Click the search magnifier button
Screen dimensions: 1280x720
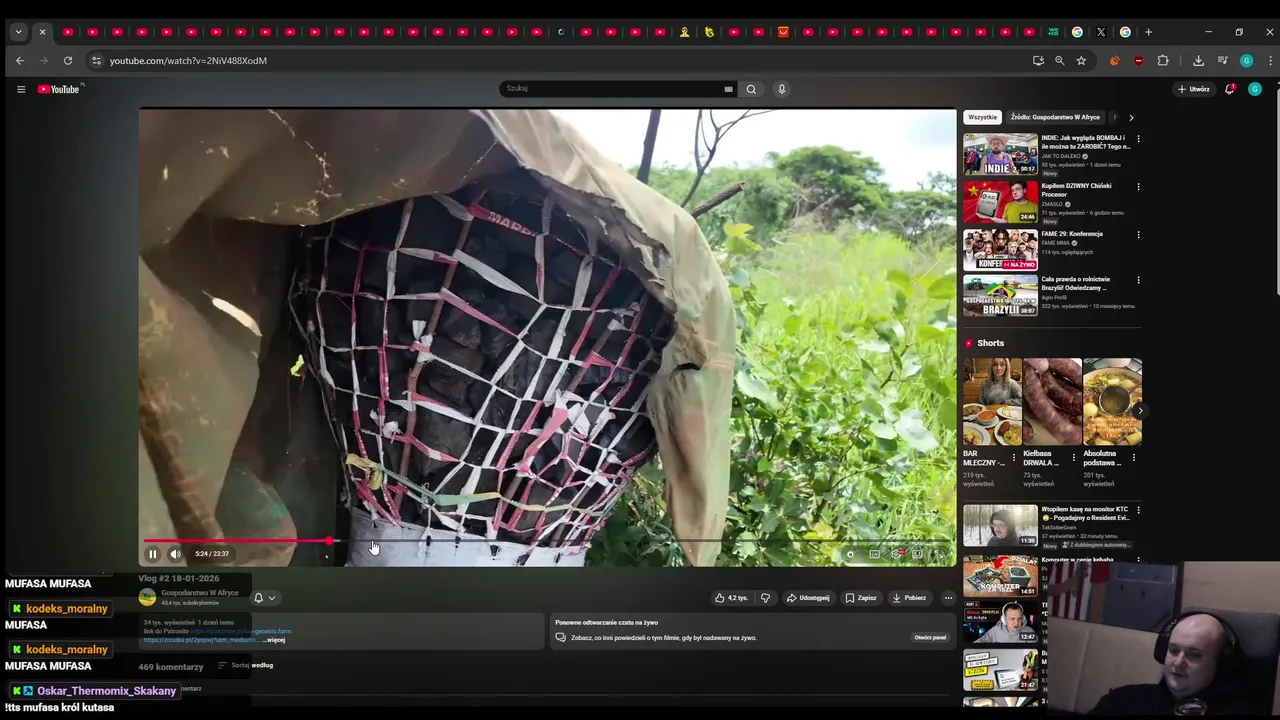click(751, 88)
